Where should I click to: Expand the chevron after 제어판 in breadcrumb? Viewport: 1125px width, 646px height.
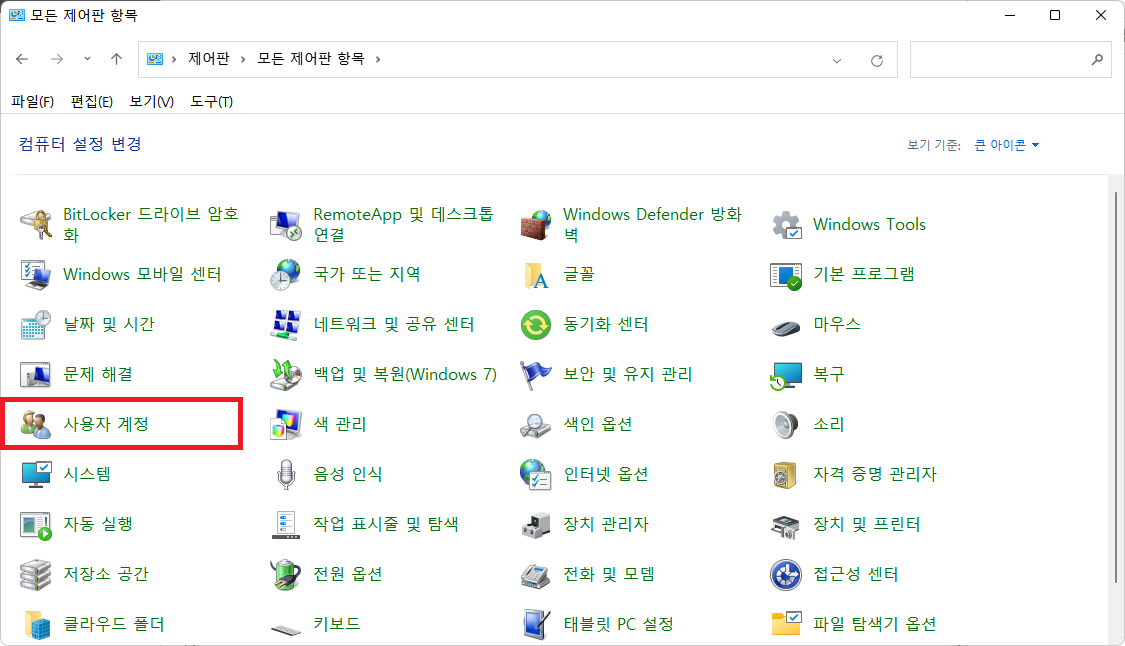tap(243, 59)
